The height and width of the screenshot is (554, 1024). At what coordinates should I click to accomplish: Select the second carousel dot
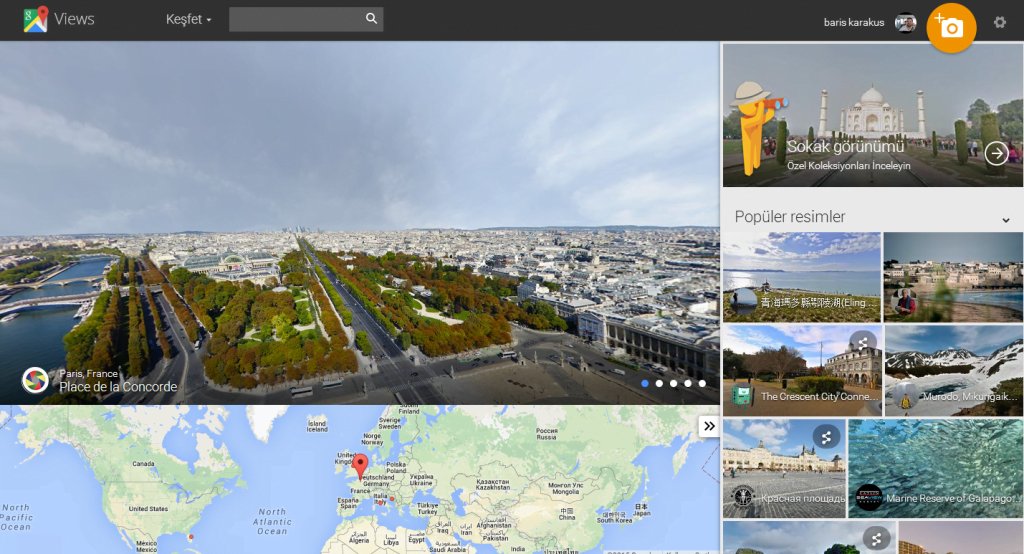[659, 383]
